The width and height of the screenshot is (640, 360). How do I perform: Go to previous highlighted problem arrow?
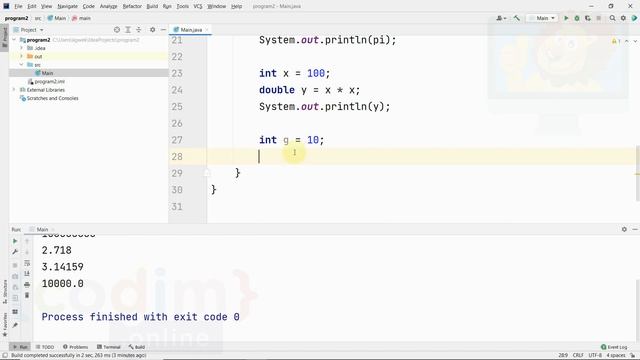pos(627,41)
